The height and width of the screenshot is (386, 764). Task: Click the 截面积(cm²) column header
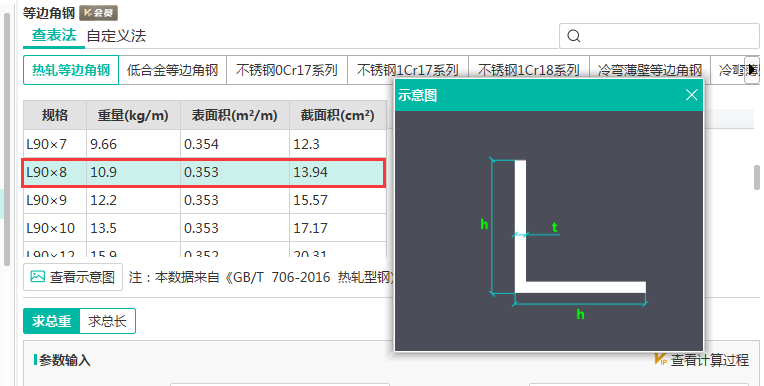pos(338,116)
